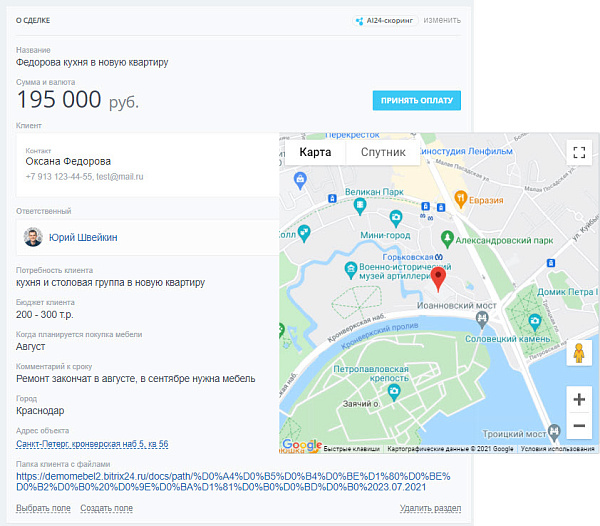Click the comment Ремонт закончат в августе
The image size is (600, 526).
coord(135,379)
